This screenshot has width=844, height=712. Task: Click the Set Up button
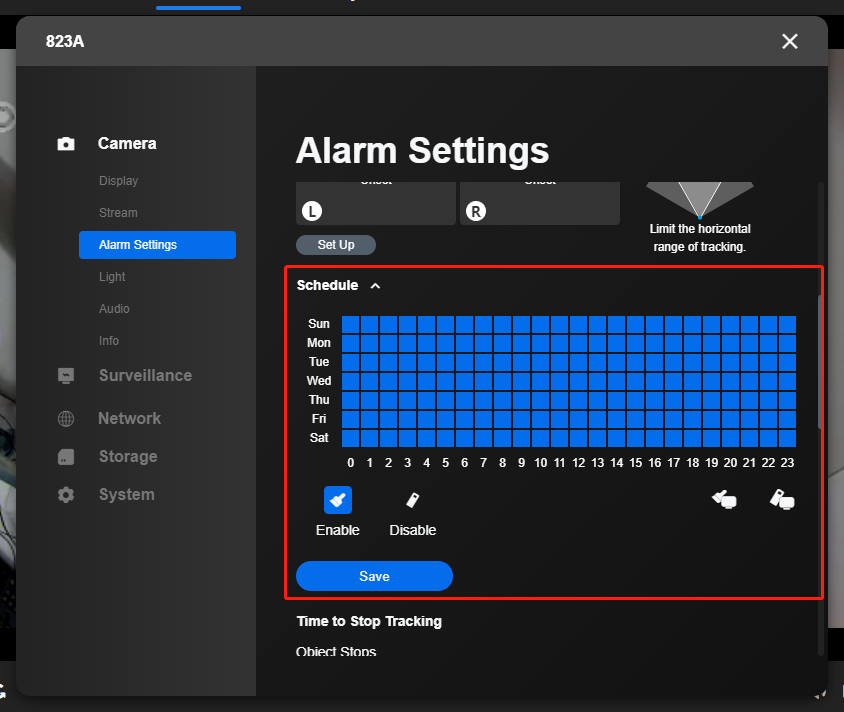336,245
